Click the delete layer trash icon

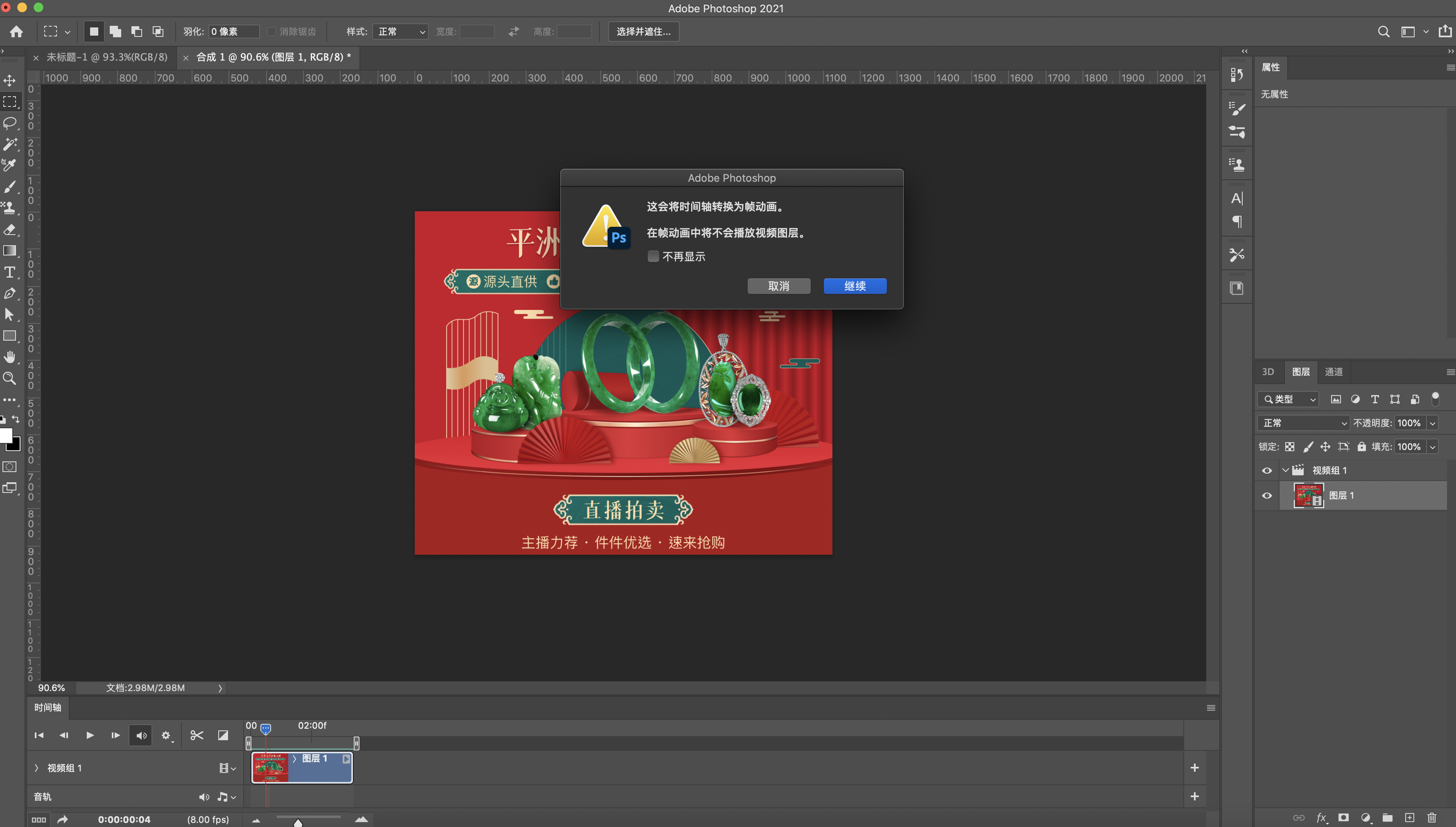pos(1431,817)
